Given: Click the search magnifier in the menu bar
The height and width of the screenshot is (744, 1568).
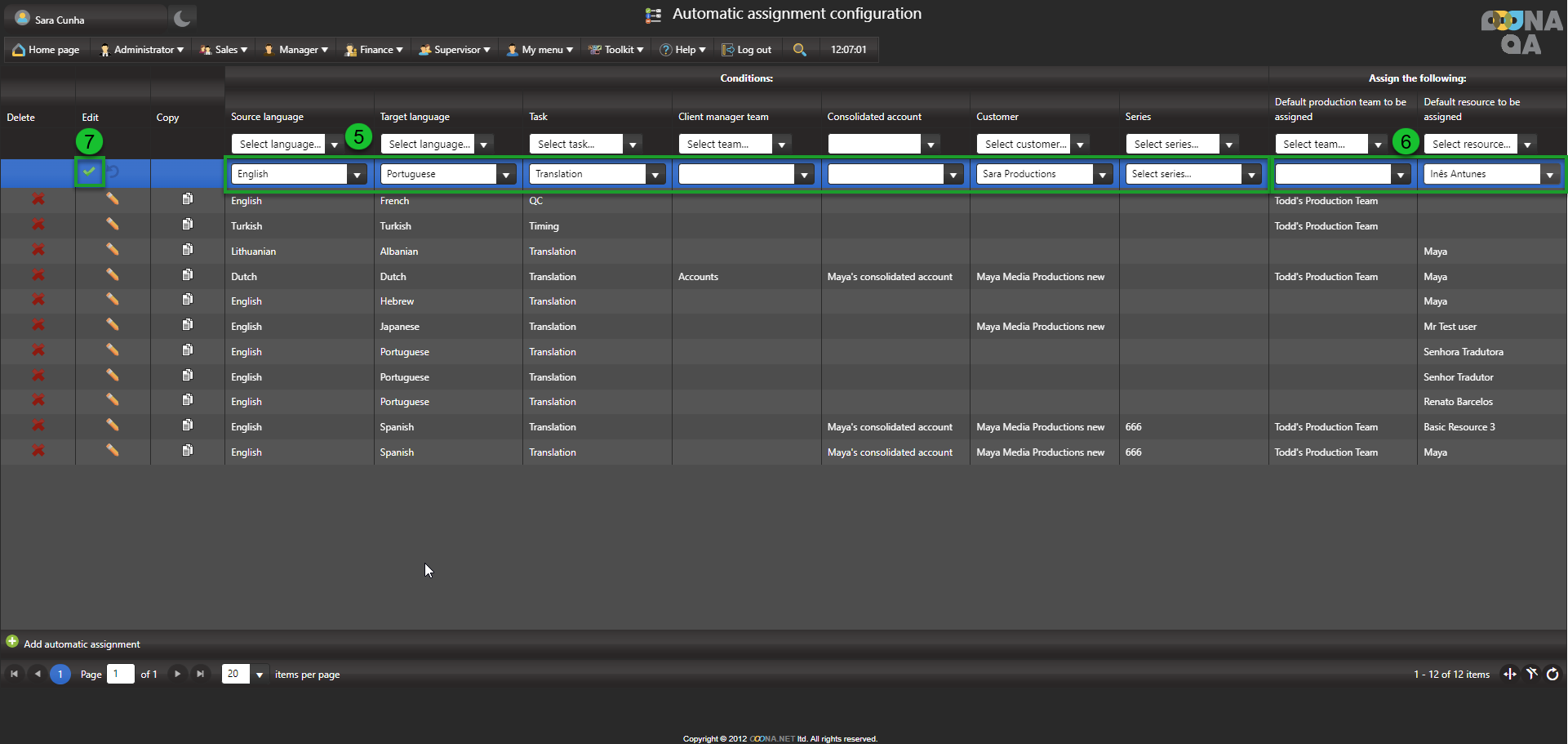Looking at the screenshot, I should (x=800, y=50).
